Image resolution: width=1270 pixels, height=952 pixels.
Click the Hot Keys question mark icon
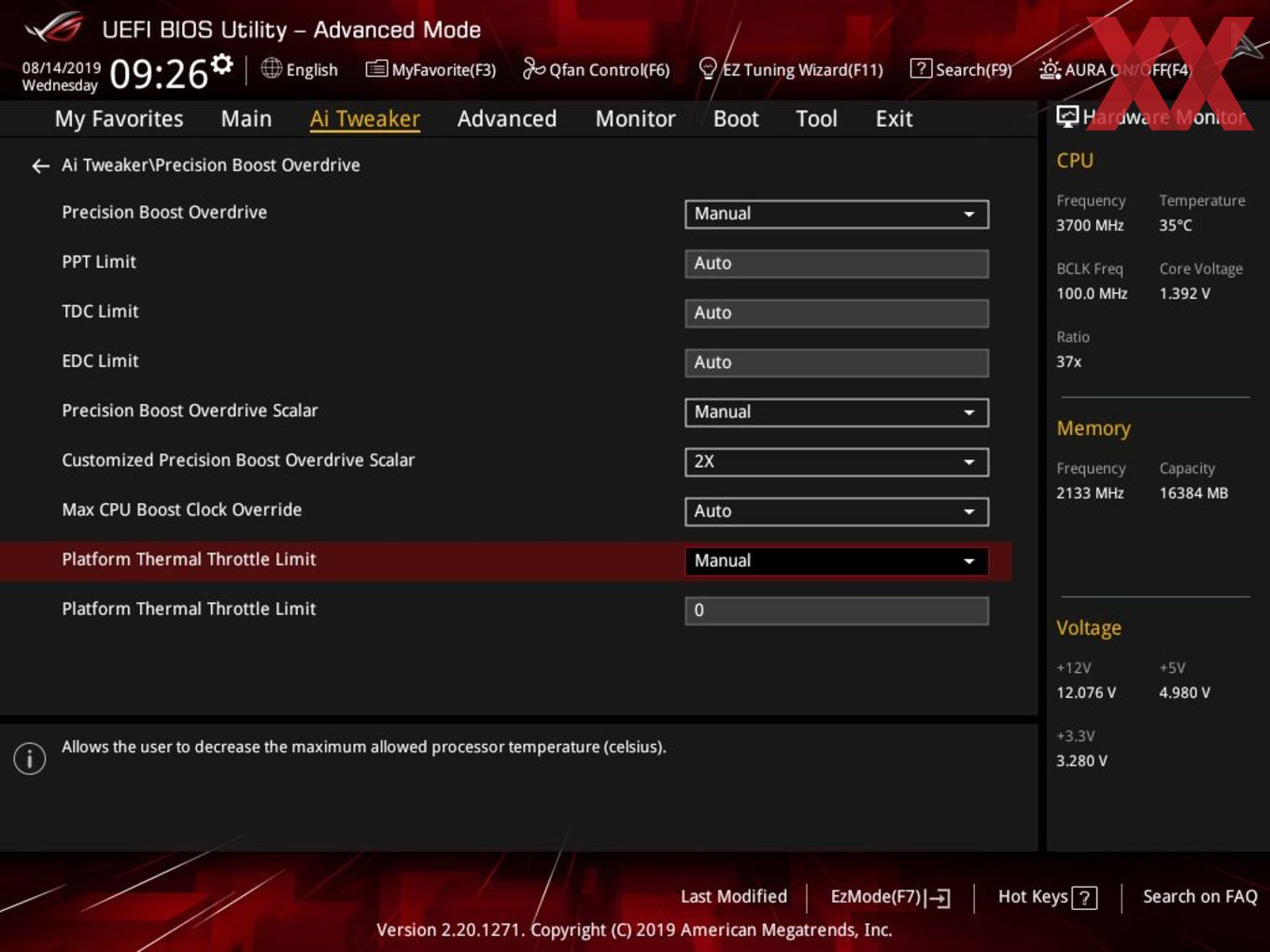[x=1084, y=898]
